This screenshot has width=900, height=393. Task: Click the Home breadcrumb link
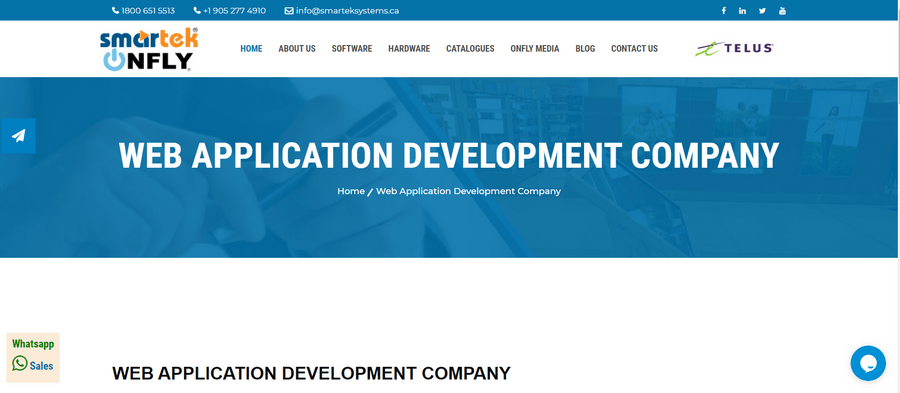click(x=351, y=191)
